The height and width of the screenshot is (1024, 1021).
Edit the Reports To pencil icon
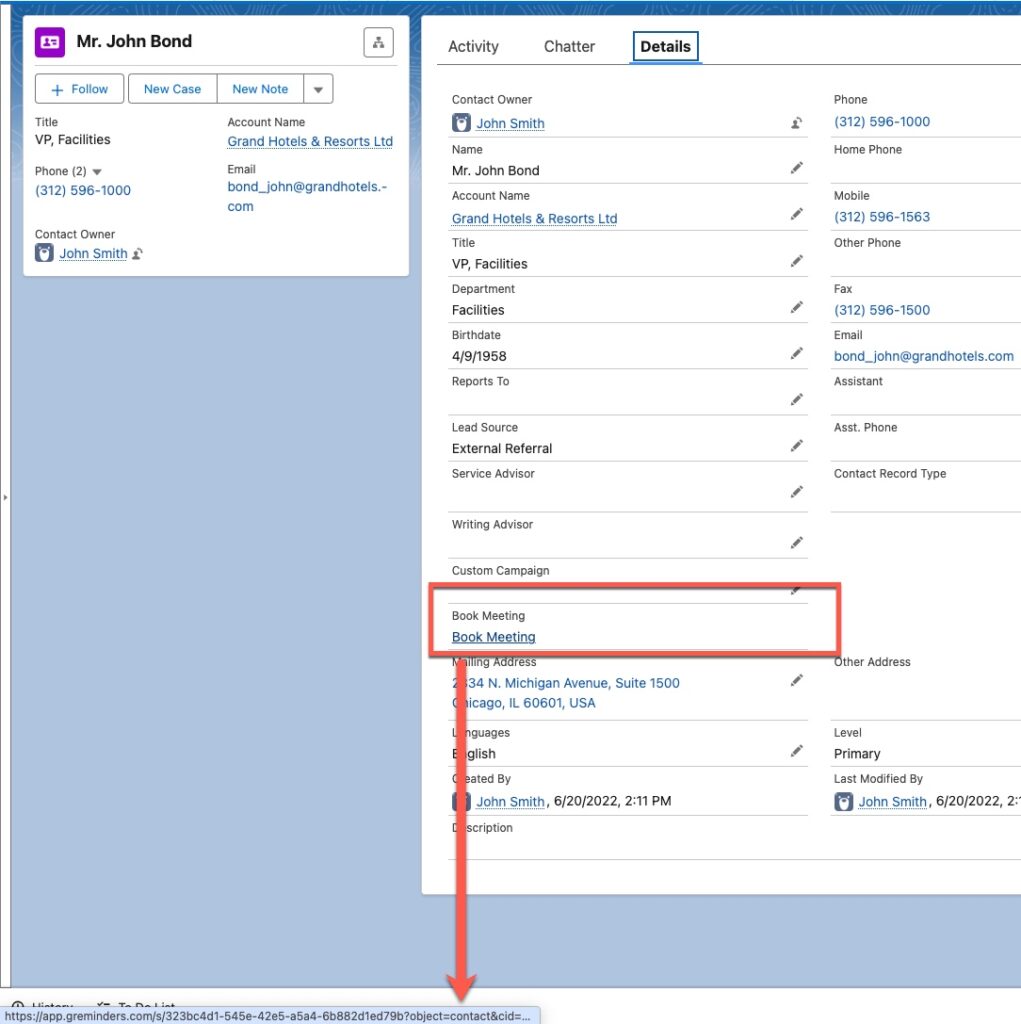pyautogui.click(x=796, y=400)
